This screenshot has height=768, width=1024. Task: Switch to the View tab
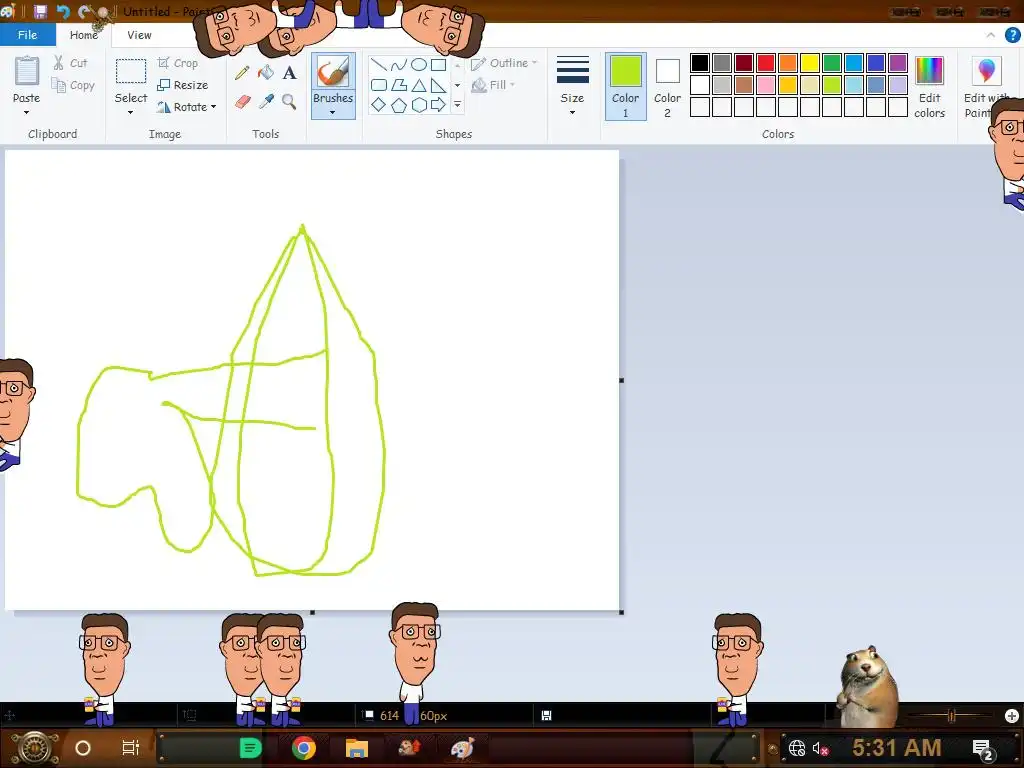click(139, 35)
